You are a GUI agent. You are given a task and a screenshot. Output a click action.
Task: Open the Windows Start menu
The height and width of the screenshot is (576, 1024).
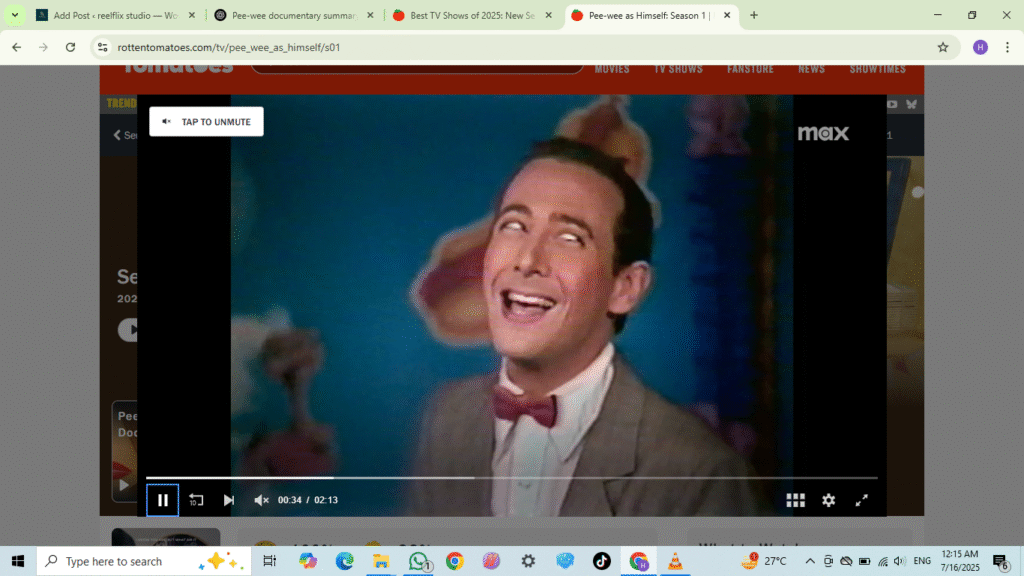click(18, 561)
